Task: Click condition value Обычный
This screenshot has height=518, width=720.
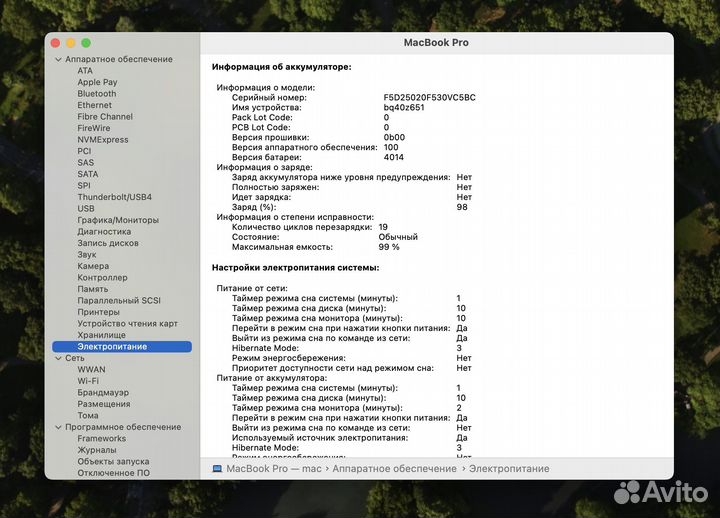Action: coord(398,237)
